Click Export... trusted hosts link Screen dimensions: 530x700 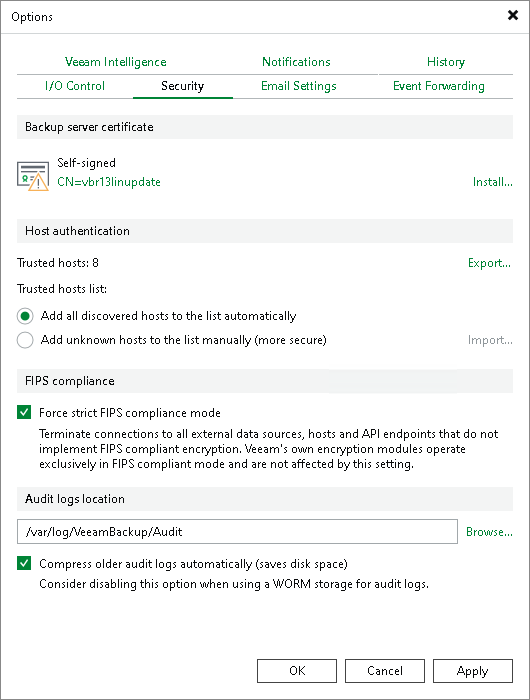pos(489,263)
